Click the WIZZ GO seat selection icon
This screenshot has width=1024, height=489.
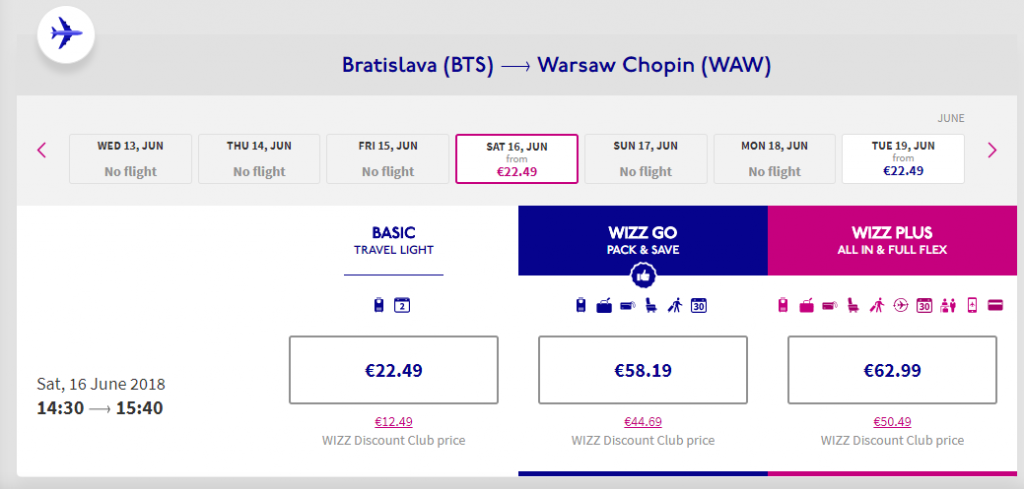(x=650, y=305)
